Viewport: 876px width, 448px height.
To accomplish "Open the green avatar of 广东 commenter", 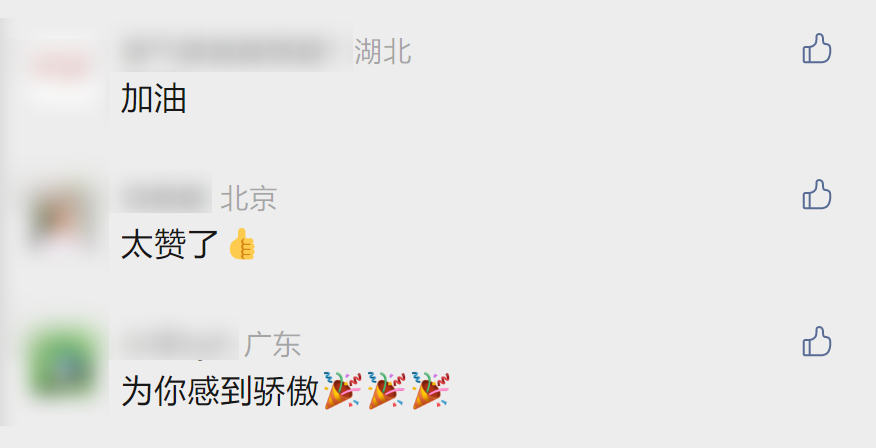I will coord(63,363).
